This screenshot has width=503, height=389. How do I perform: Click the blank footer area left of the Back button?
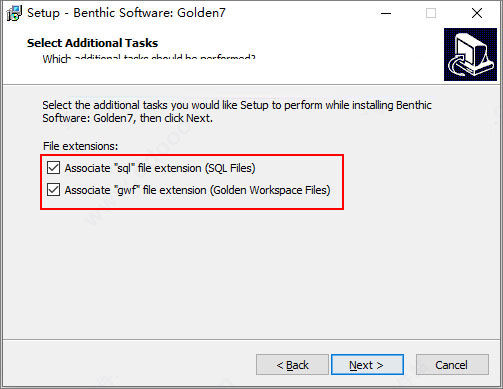tap(130, 365)
